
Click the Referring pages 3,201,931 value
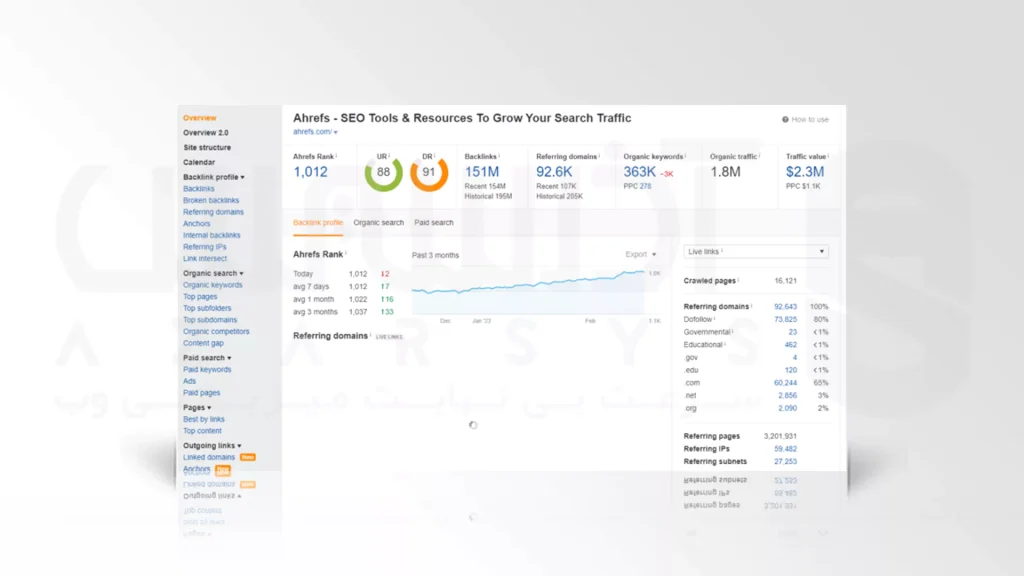[x=780, y=436]
